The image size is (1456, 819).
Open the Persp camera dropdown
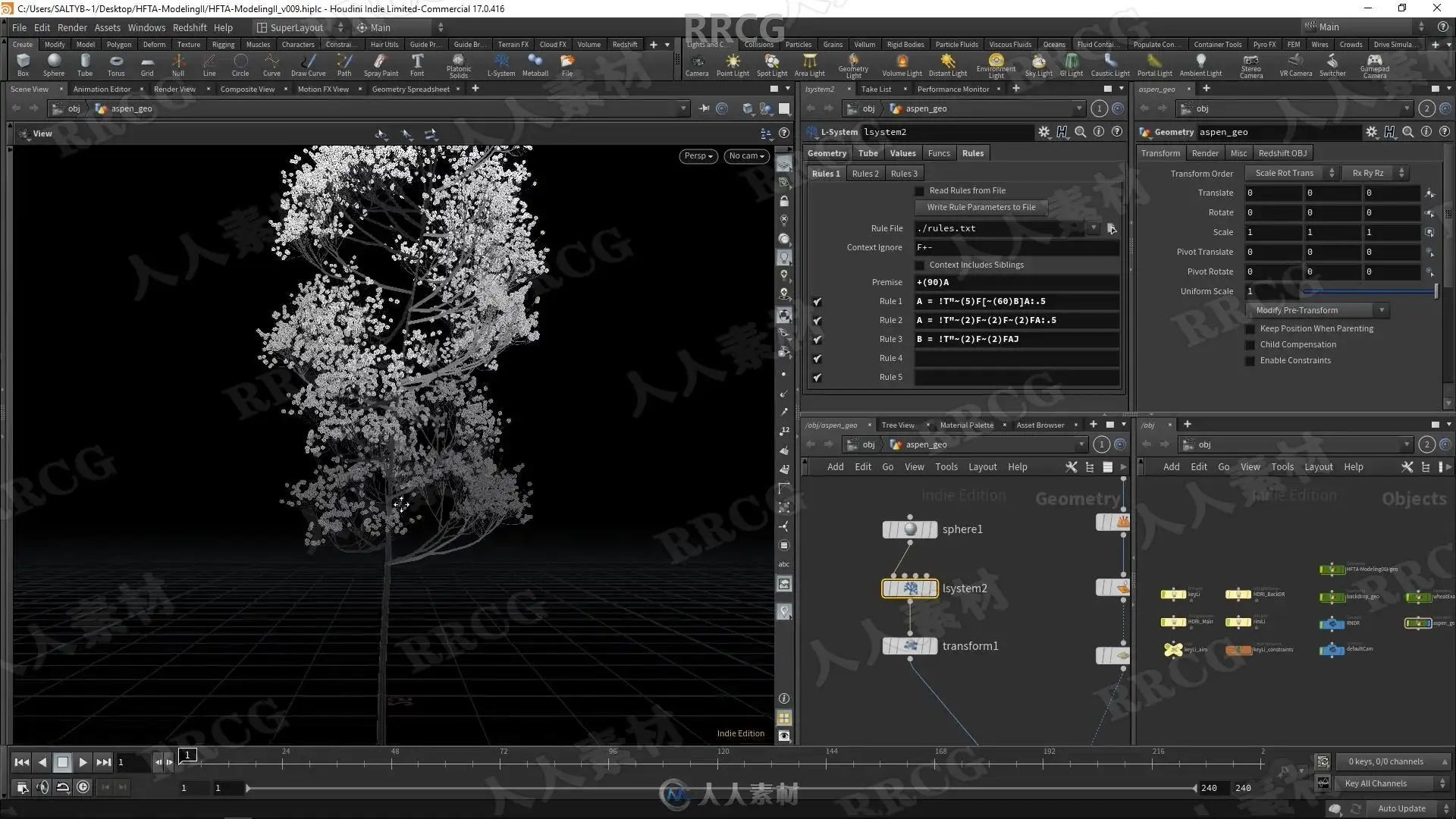tap(698, 156)
